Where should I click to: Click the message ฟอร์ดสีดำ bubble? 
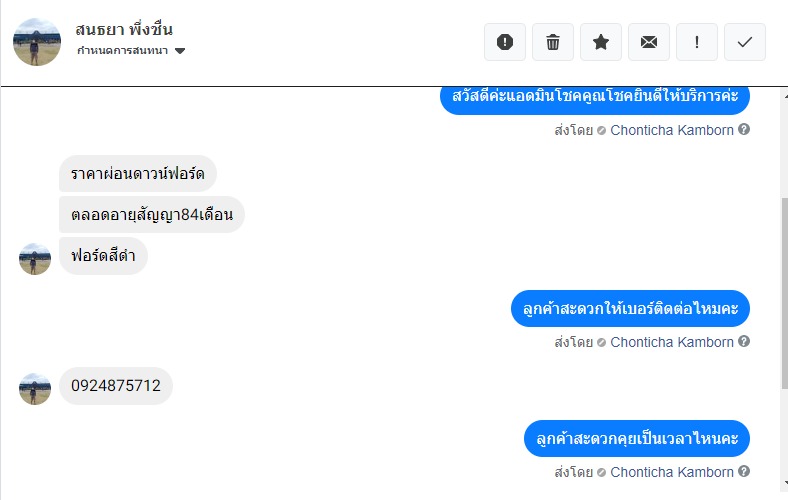103,256
